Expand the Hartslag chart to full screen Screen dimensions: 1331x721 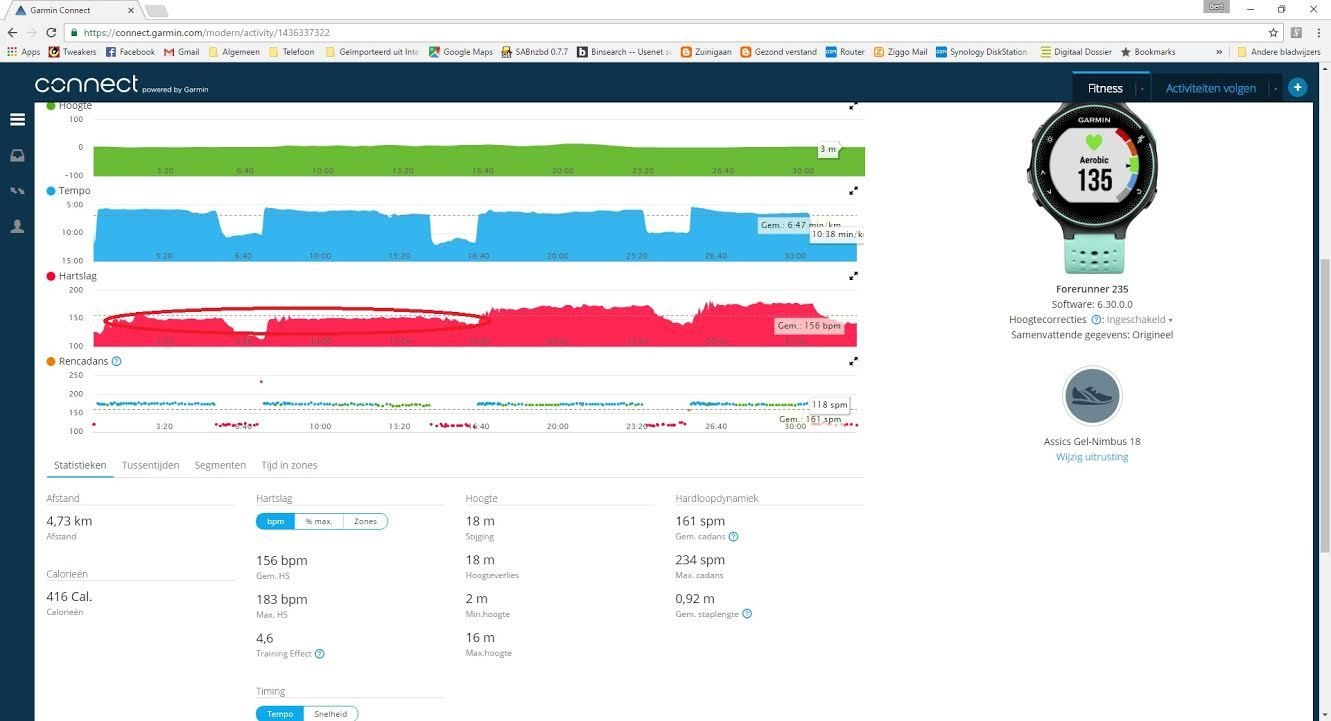coord(853,276)
